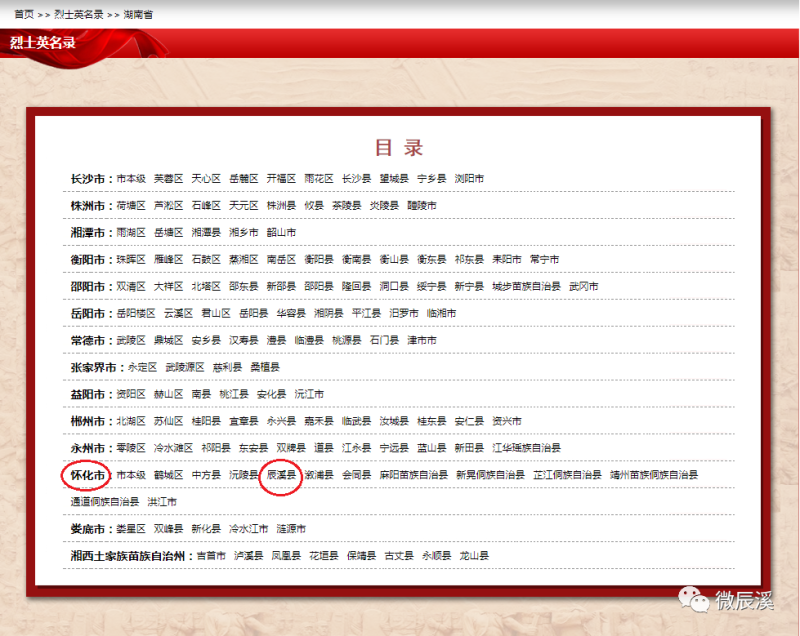Image resolution: width=800 pixels, height=636 pixels.
Task: Open 珠晖区 under 衡阳市
Action: click(x=131, y=260)
